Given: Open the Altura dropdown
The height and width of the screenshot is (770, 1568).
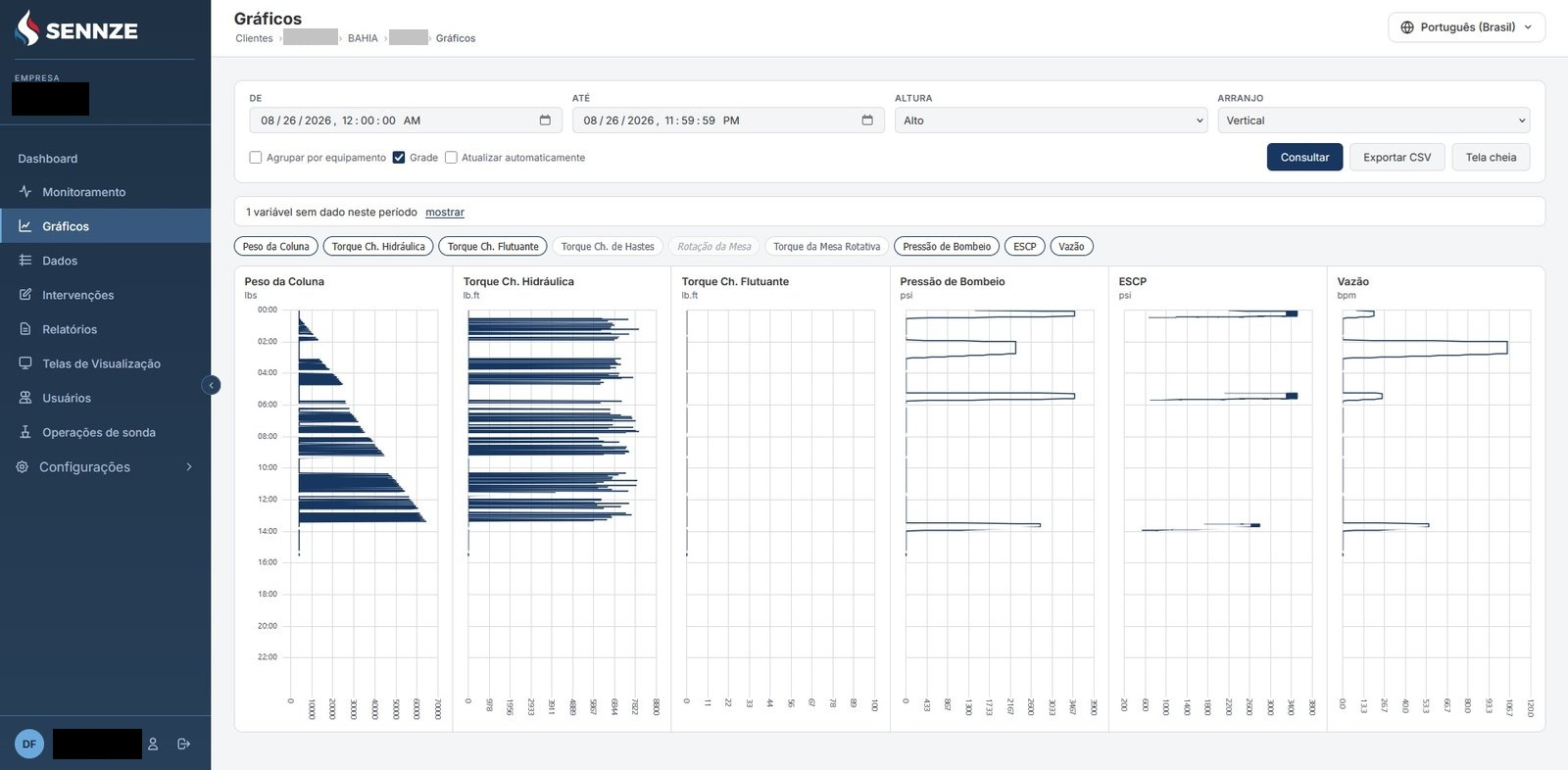Looking at the screenshot, I should (1051, 120).
